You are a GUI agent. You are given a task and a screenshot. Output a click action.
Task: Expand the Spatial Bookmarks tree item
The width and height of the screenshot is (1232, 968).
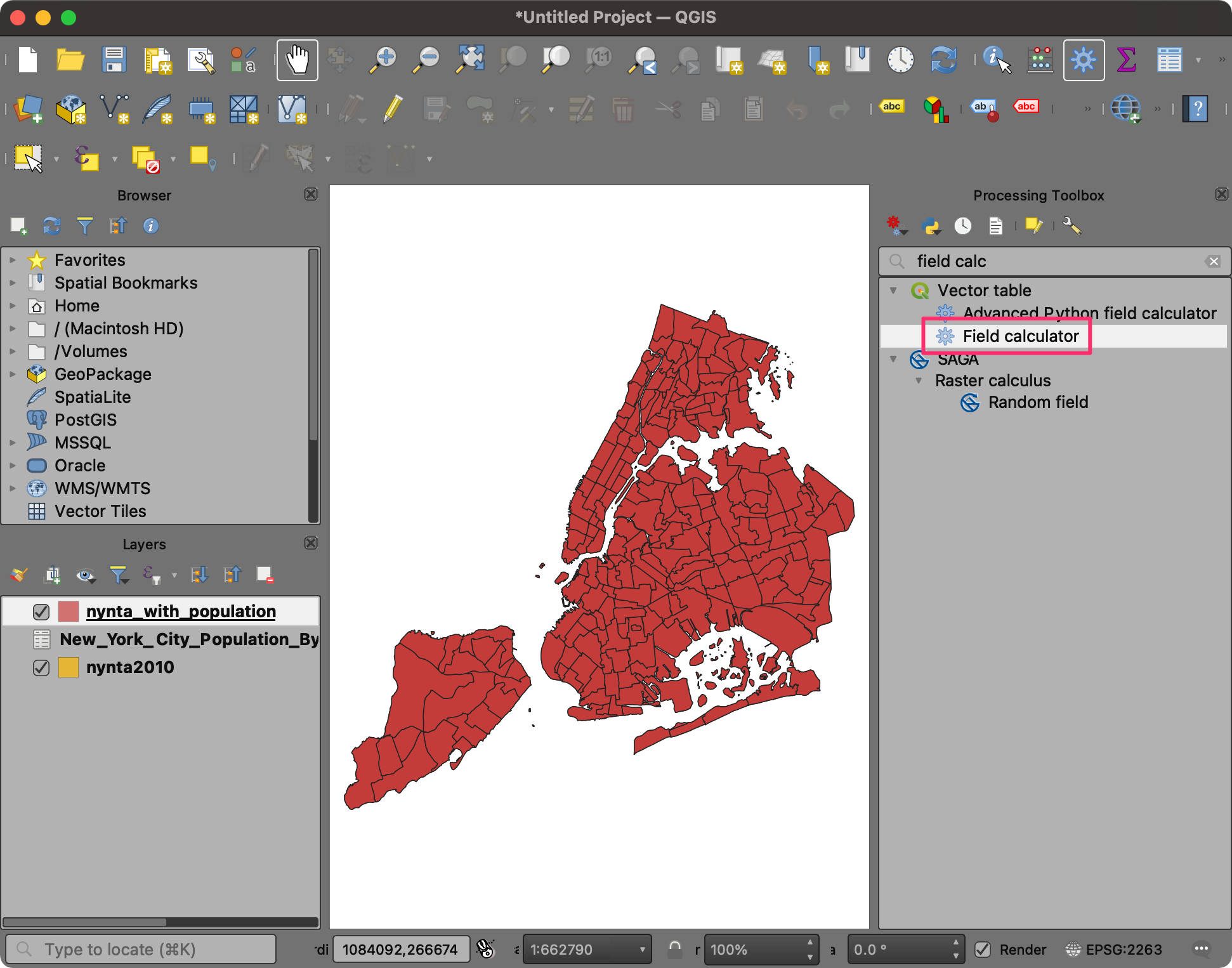coord(12,283)
